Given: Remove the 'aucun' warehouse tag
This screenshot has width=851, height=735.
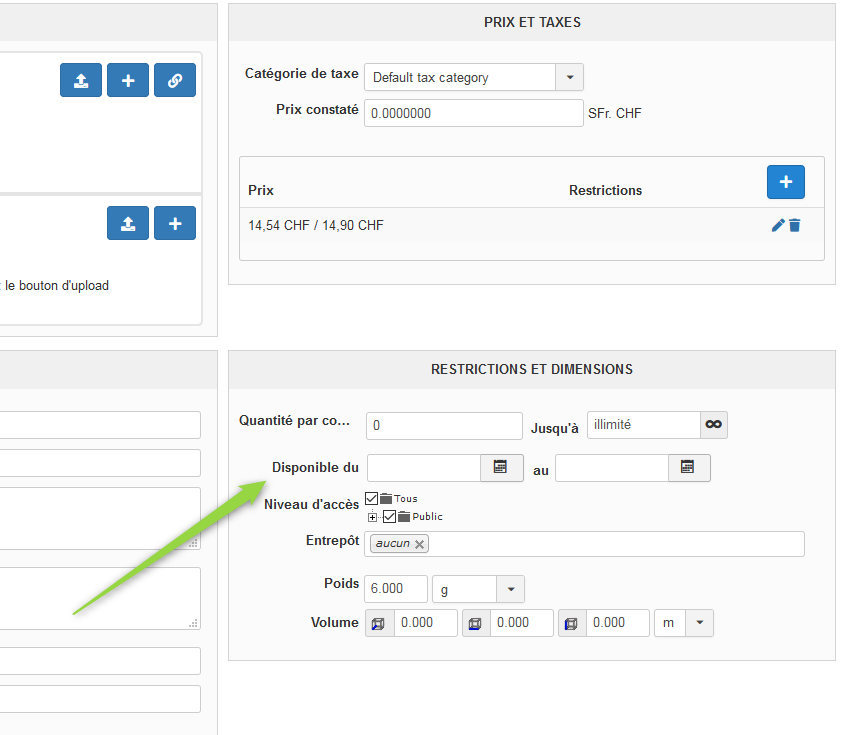Looking at the screenshot, I should [420, 544].
